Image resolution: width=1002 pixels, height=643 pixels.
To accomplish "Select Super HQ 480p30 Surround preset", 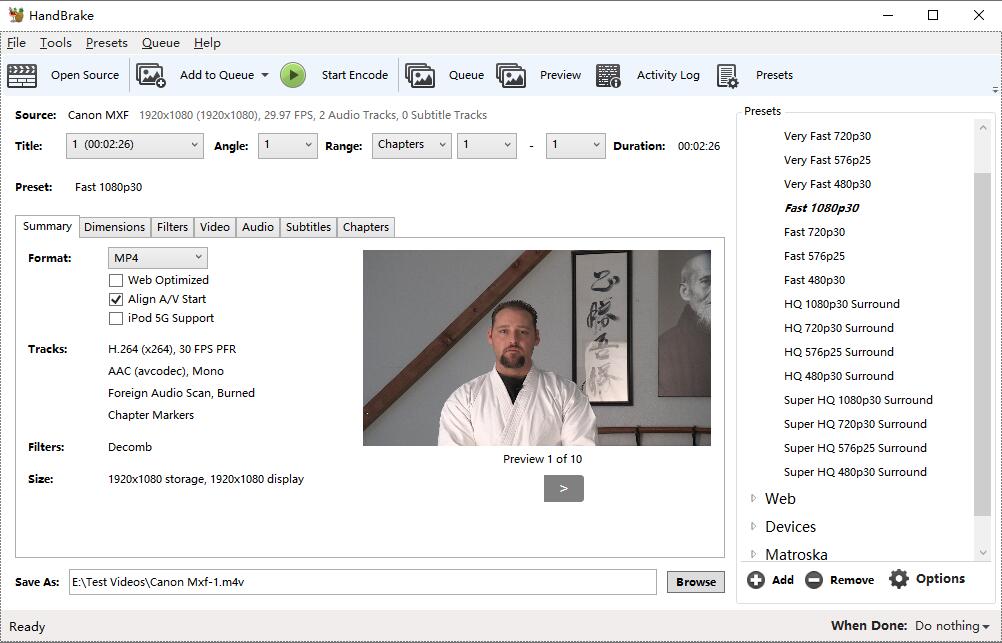I will tap(855, 472).
